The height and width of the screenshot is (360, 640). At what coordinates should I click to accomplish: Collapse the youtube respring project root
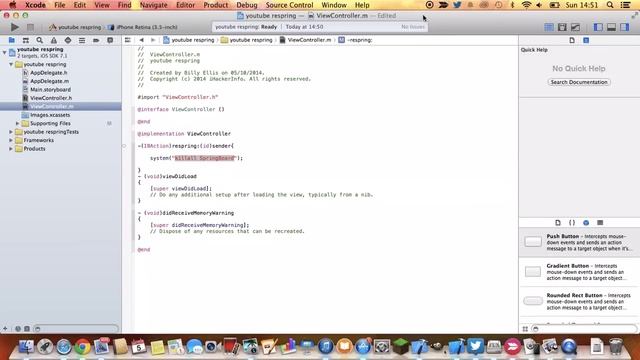pos(4,52)
